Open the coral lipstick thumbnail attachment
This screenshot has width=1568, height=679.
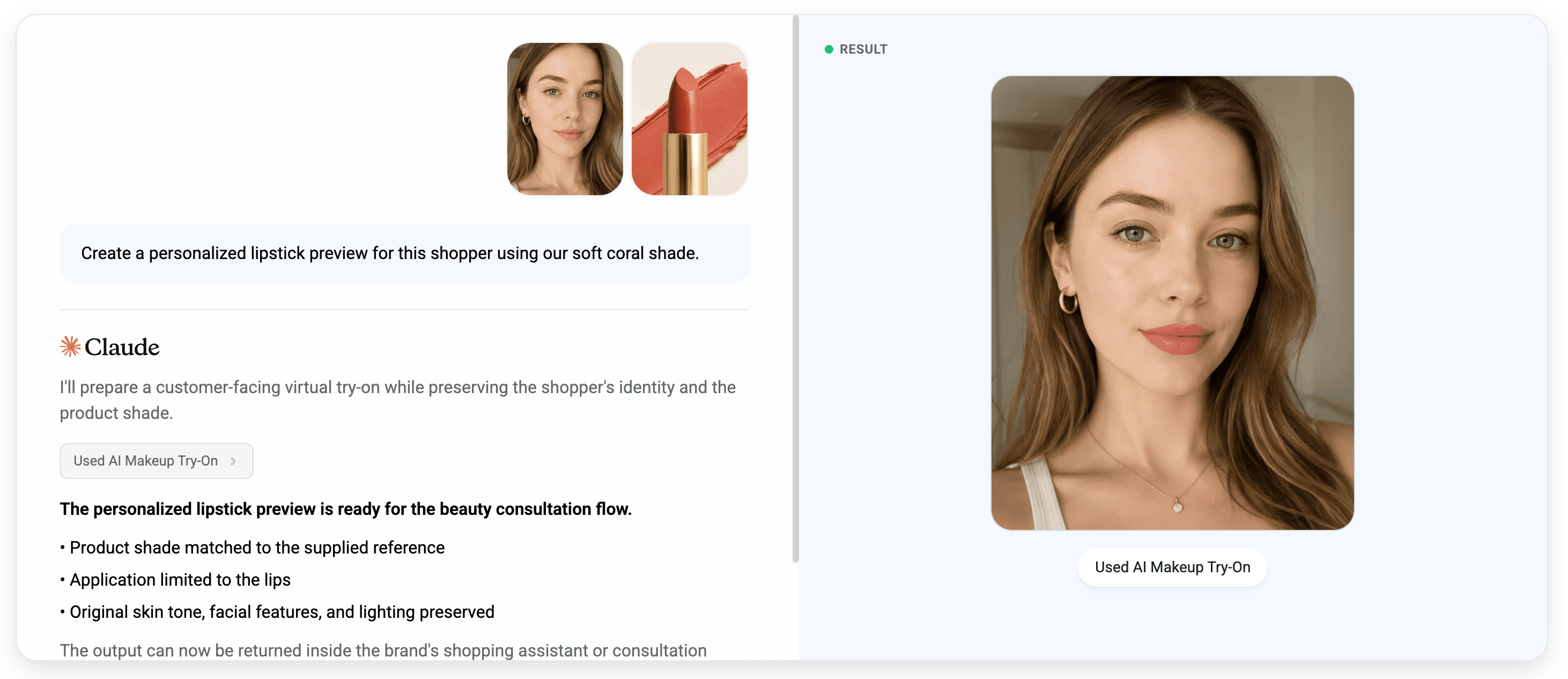click(689, 119)
